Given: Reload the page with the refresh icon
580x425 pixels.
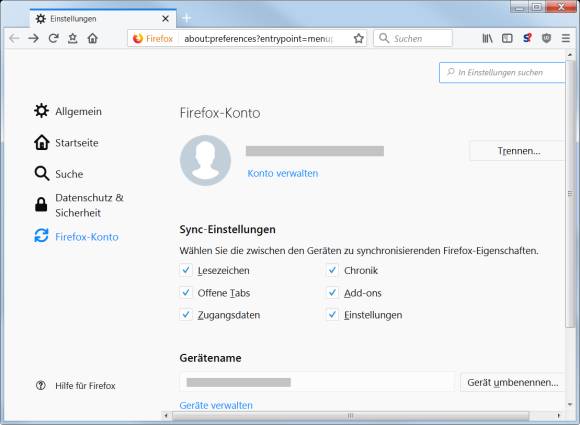Looking at the screenshot, I should pyautogui.click(x=53, y=38).
